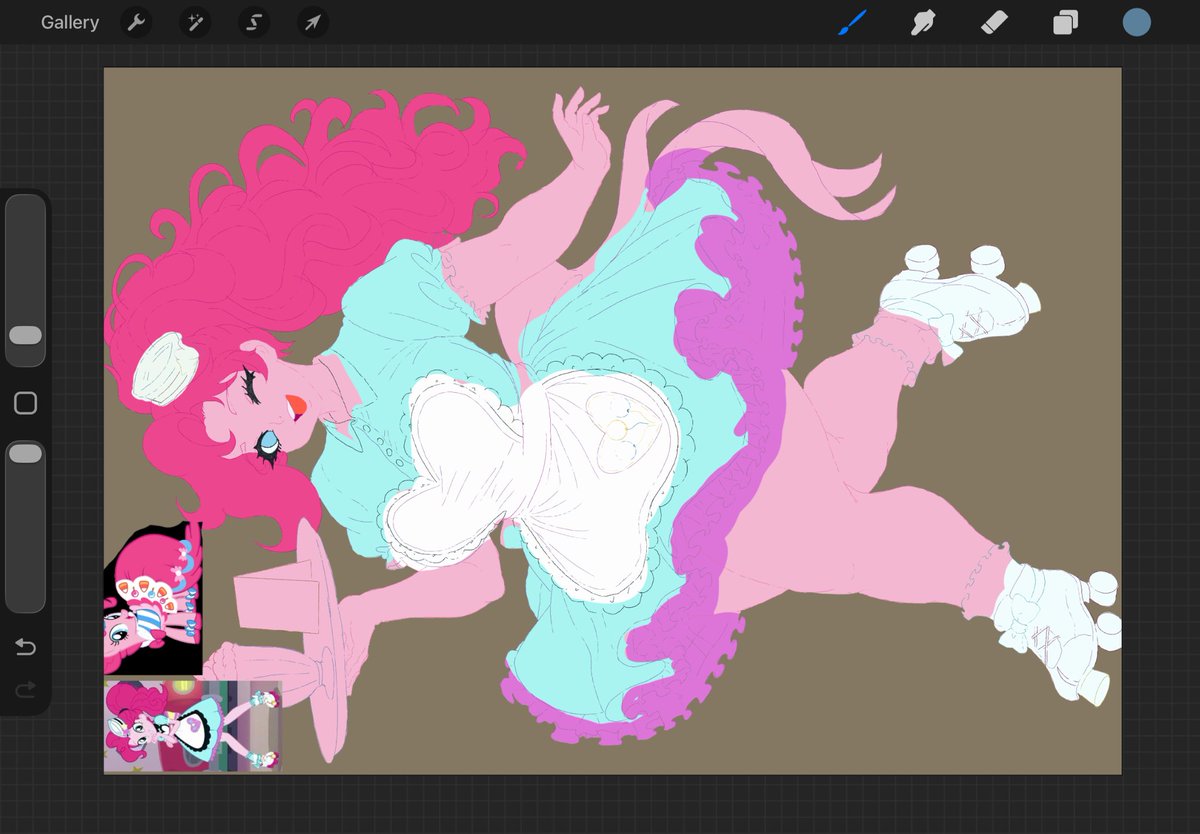
Task: Open the Layers panel
Action: (x=1065, y=22)
